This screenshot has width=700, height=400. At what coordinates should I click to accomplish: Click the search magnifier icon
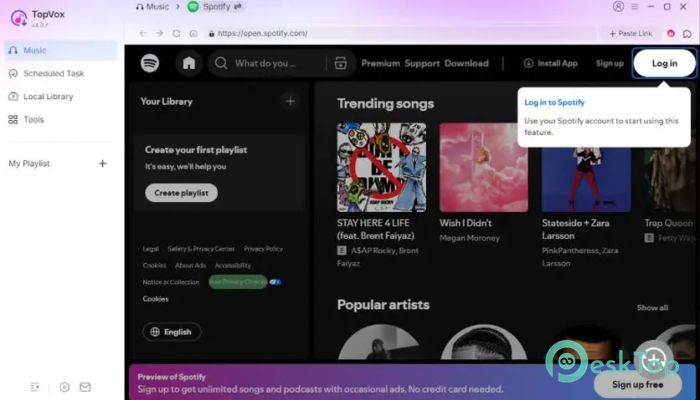[x=221, y=63]
